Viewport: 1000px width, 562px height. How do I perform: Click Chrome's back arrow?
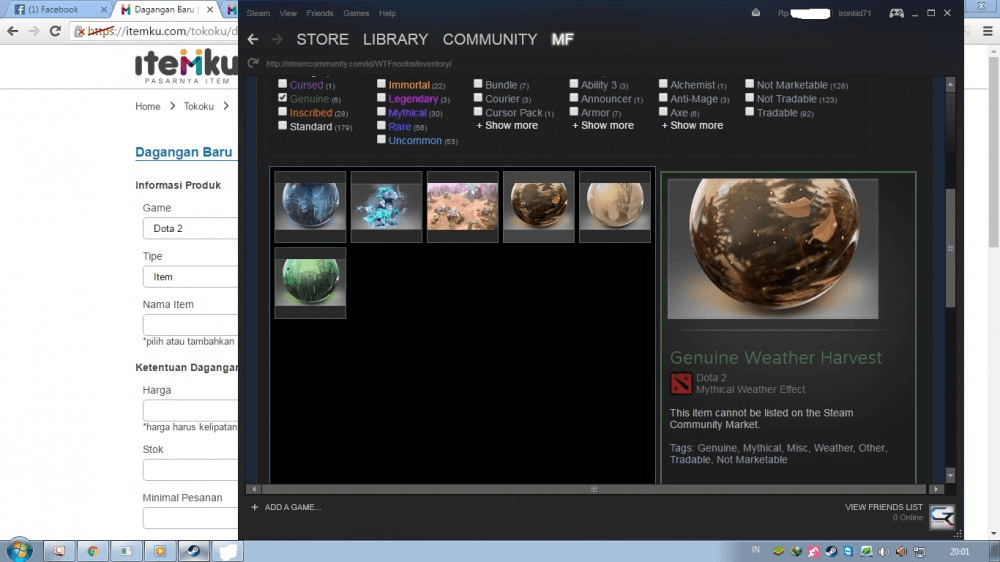(x=13, y=31)
